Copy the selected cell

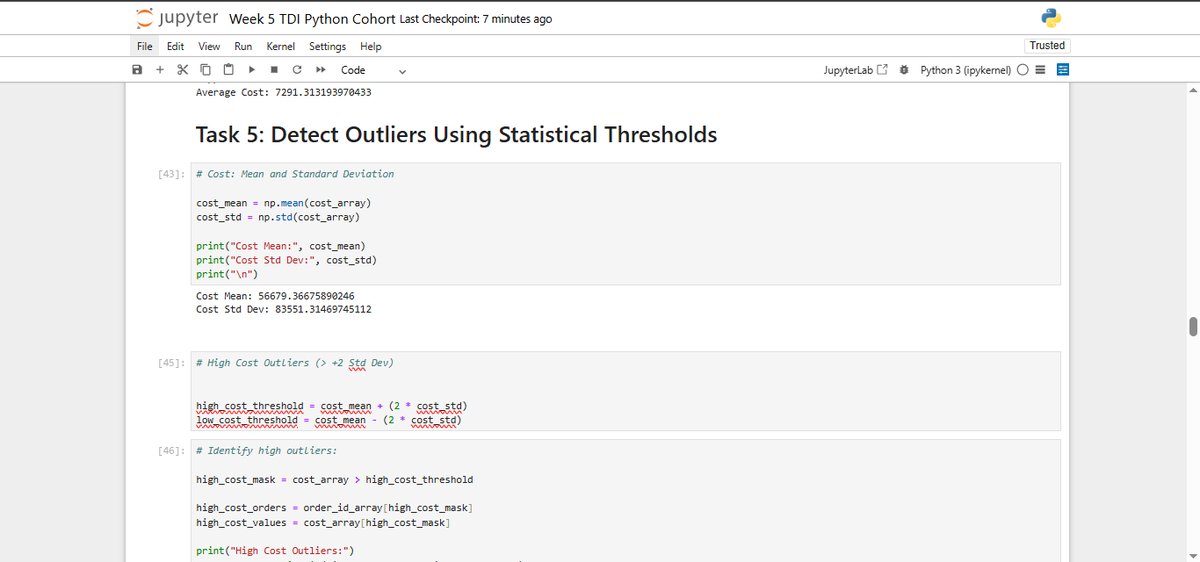(x=205, y=70)
